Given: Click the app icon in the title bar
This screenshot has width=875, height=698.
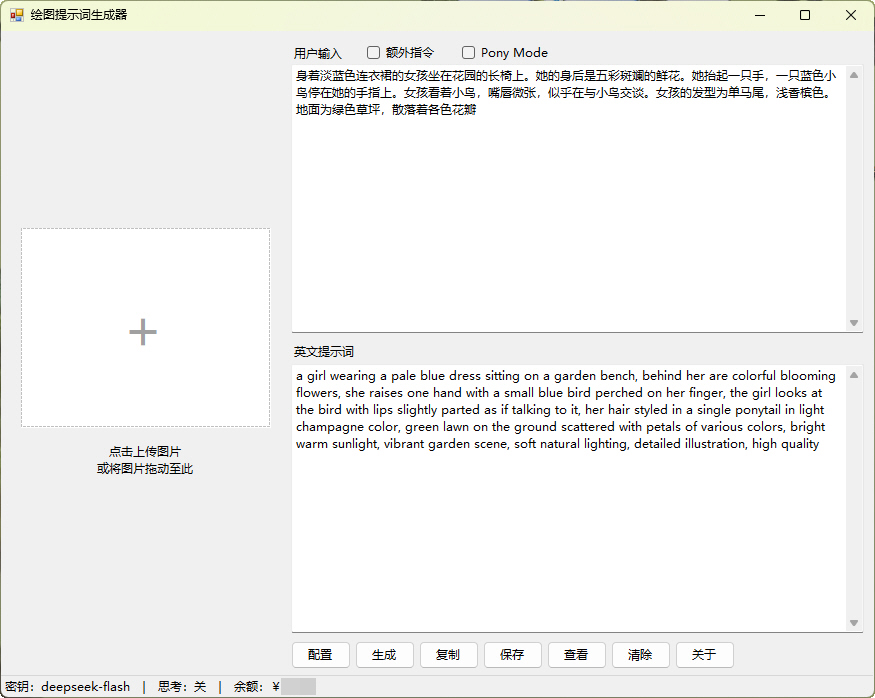Looking at the screenshot, I should tap(17, 15).
